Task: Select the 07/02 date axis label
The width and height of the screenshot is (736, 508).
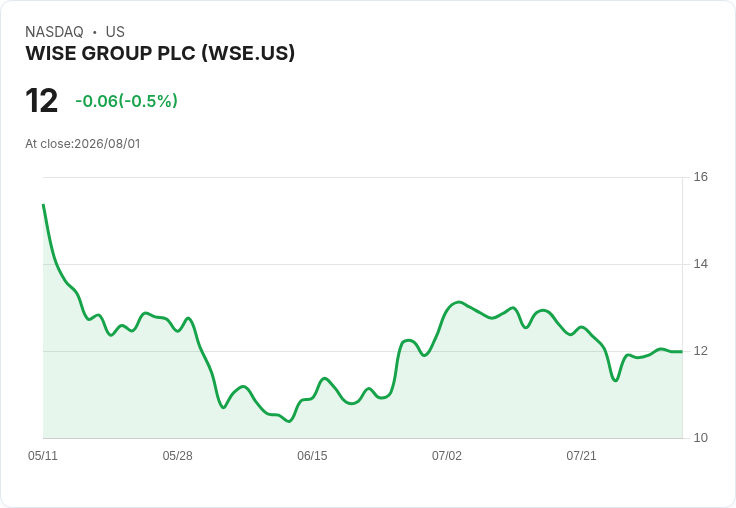Action: point(447,455)
